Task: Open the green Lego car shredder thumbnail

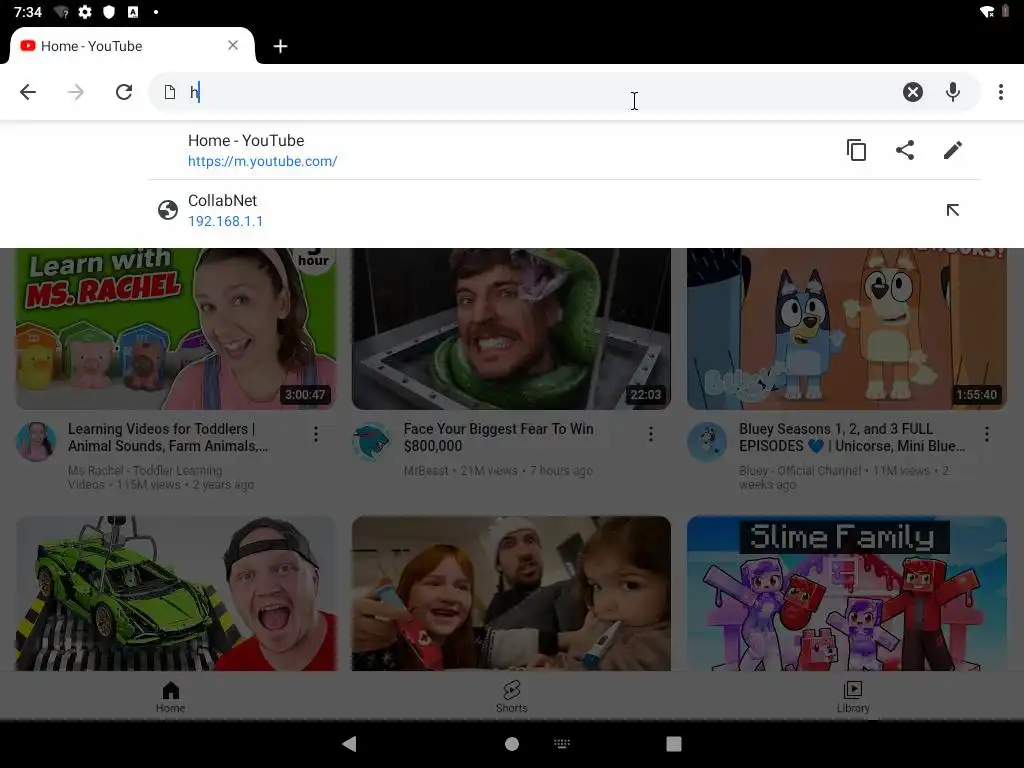Action: coord(176,593)
